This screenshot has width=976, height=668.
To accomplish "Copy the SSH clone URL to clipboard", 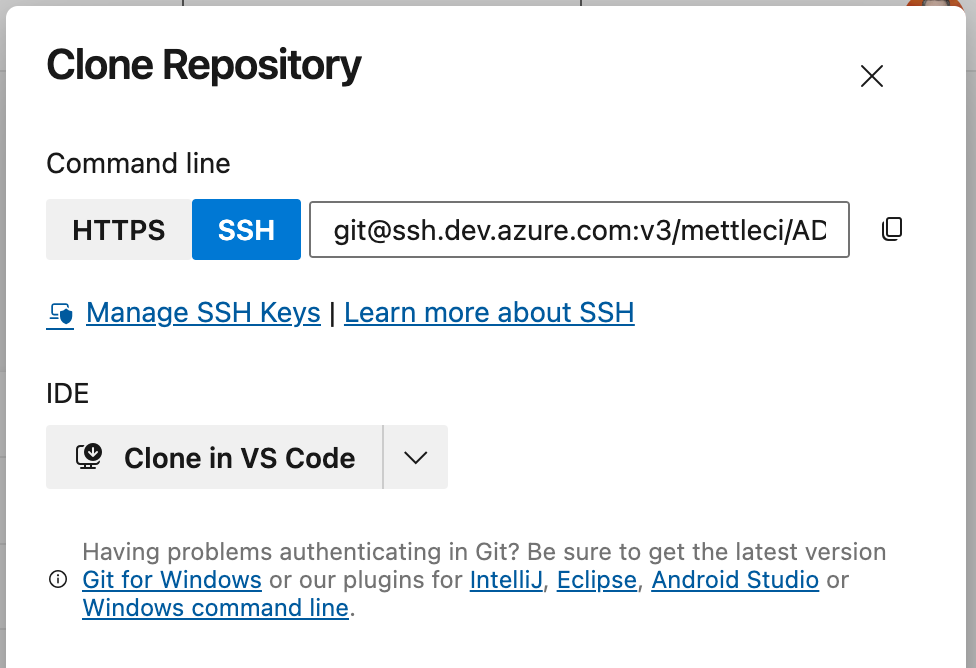I will pos(892,229).
